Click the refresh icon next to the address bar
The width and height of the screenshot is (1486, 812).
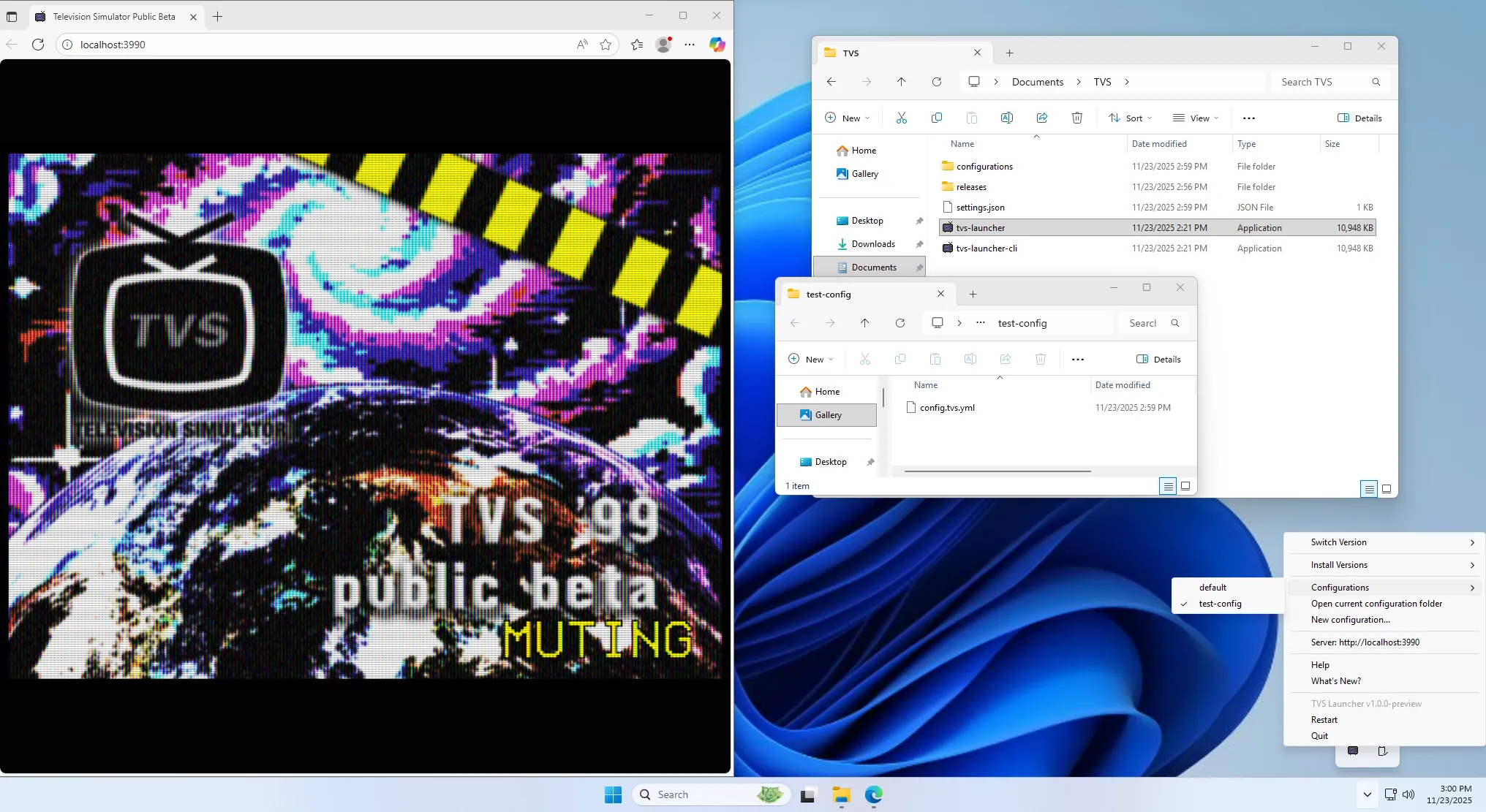(38, 45)
